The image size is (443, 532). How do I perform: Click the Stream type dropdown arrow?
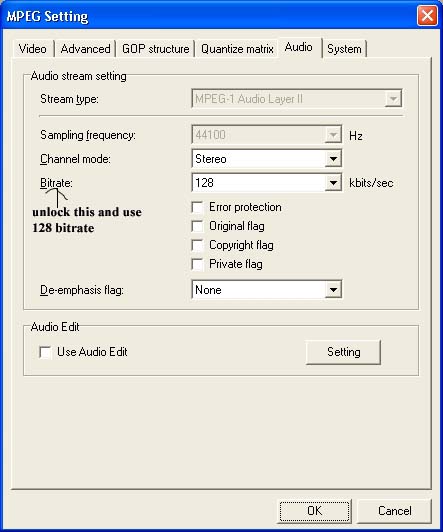[393, 99]
